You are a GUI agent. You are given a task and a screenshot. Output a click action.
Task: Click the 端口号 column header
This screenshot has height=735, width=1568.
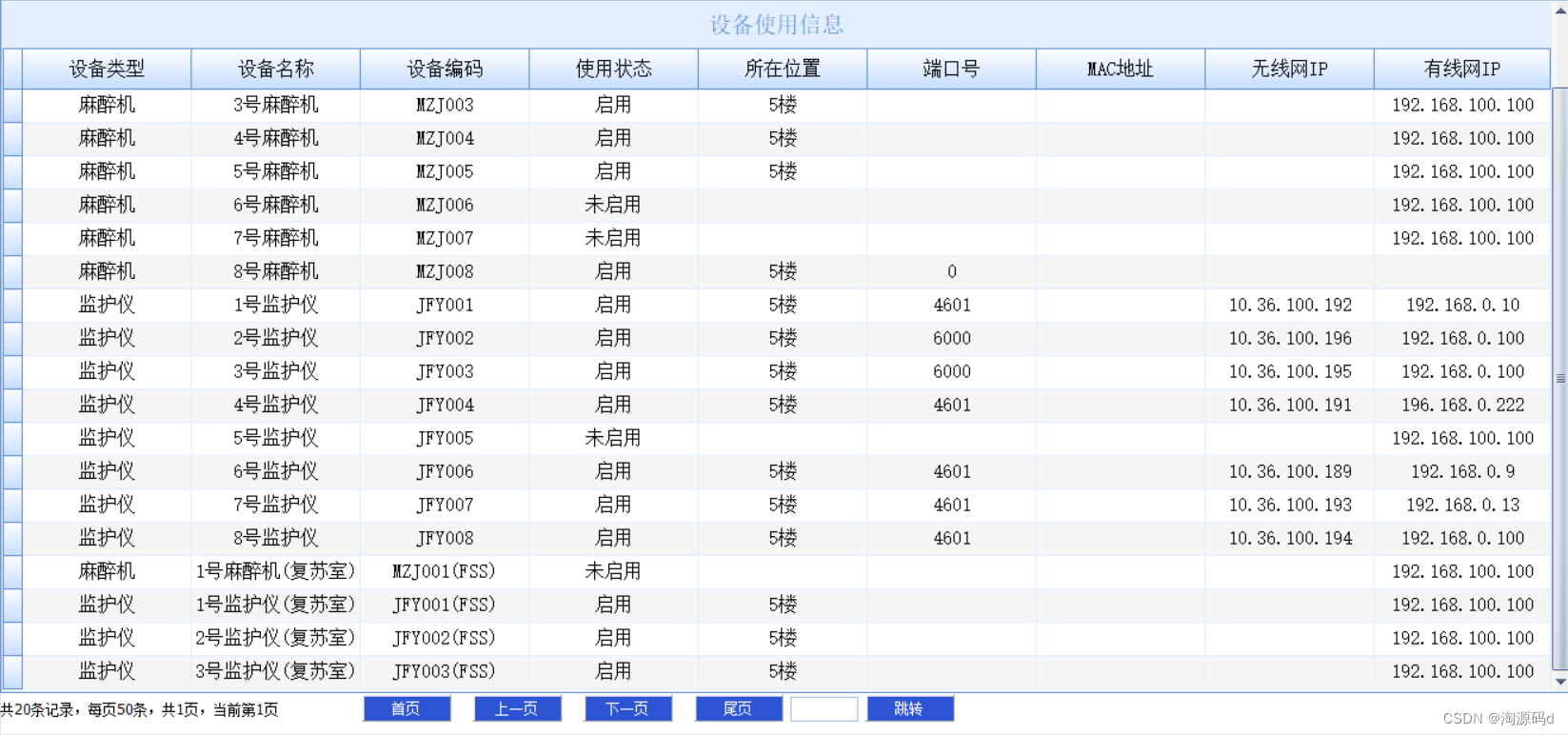[x=952, y=69]
